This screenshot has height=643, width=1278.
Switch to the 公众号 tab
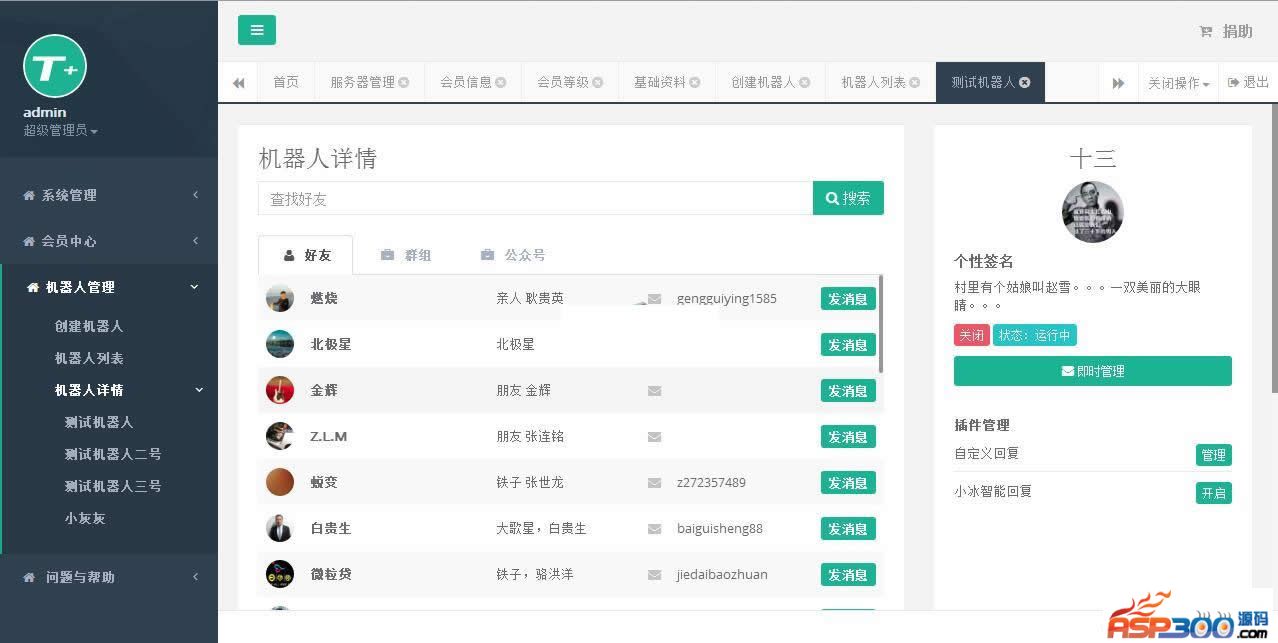pyautogui.click(x=513, y=255)
